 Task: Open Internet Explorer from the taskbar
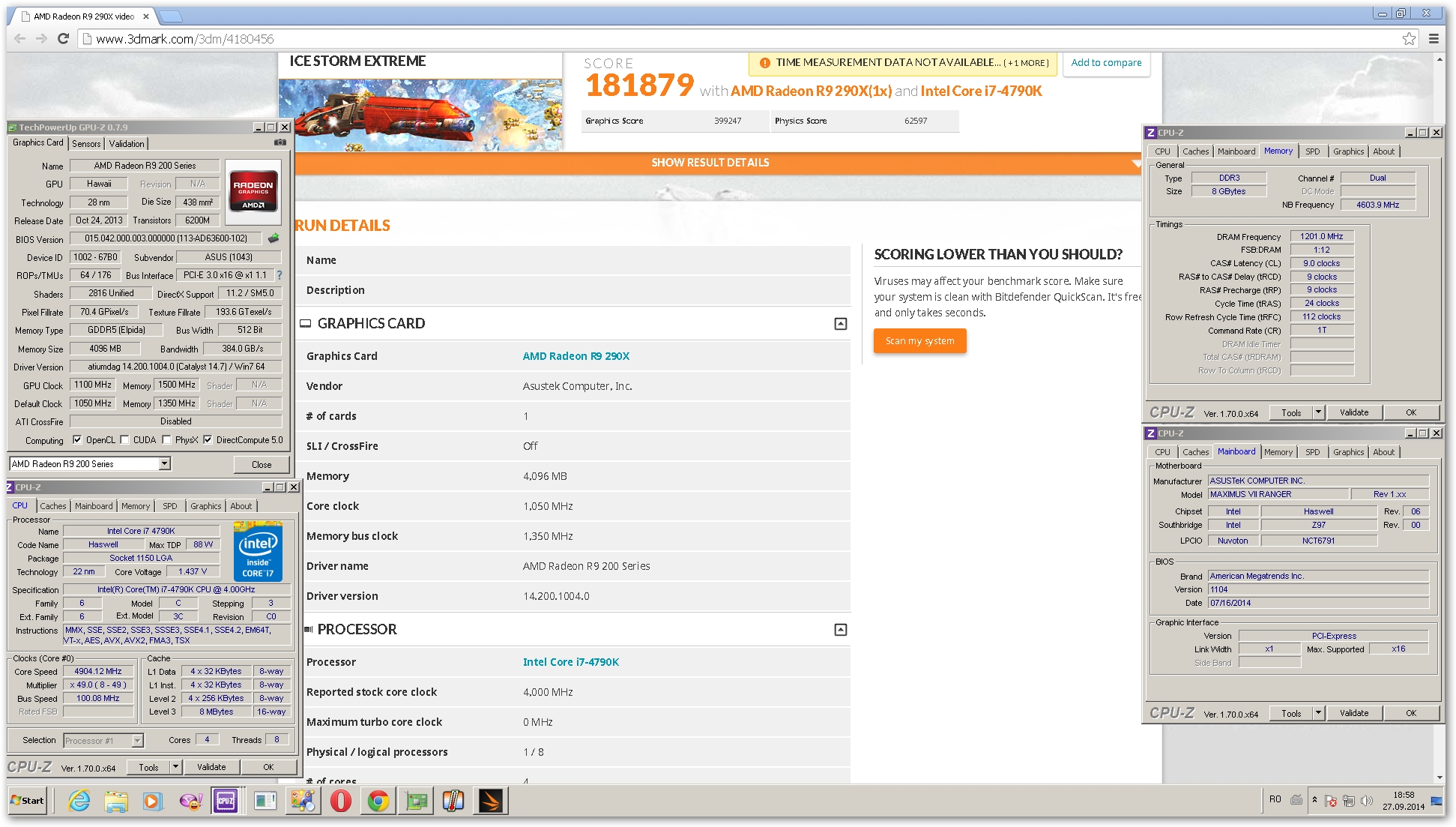(x=79, y=801)
